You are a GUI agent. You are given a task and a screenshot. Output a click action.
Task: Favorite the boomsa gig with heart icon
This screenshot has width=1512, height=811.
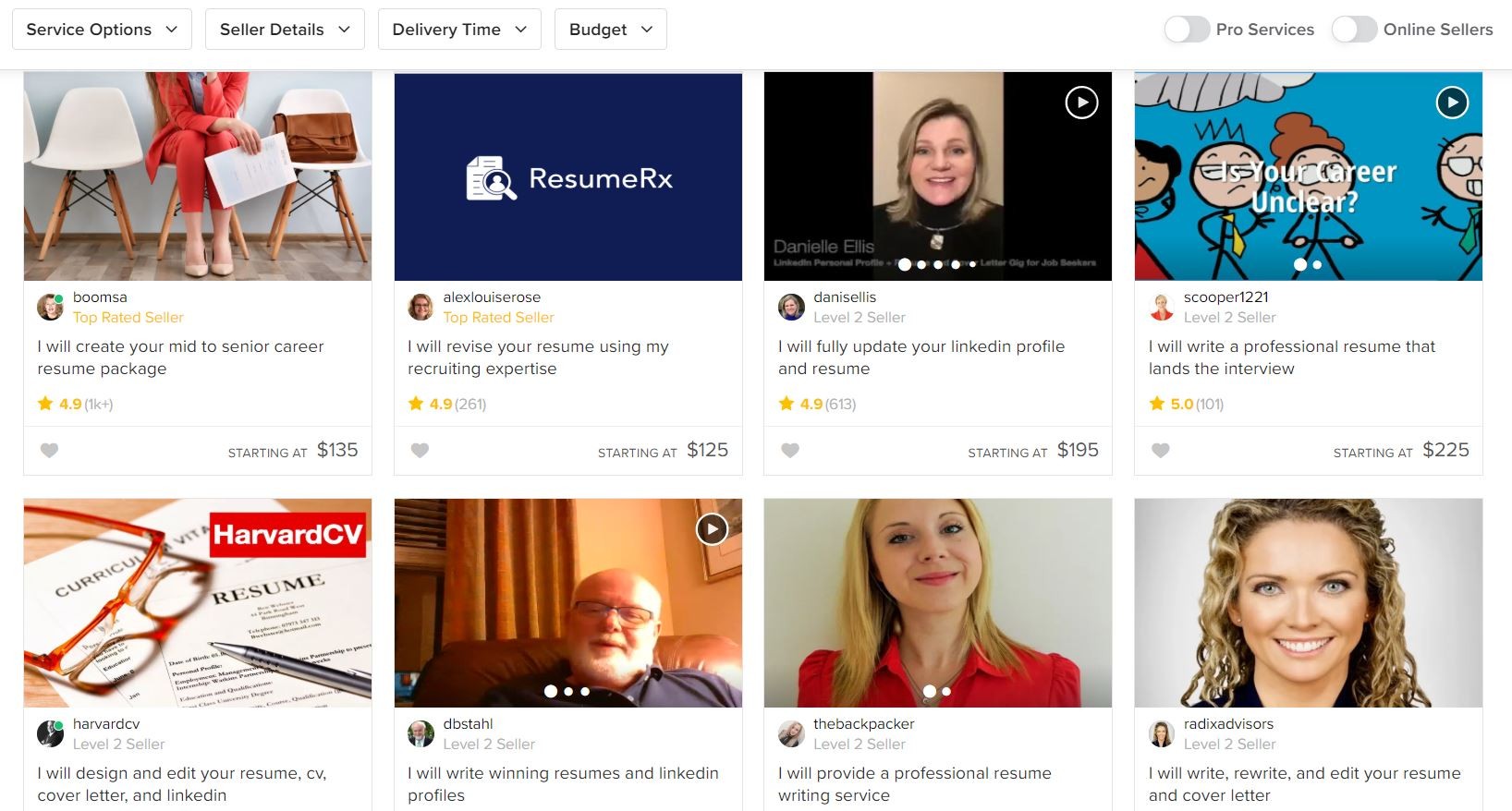click(50, 451)
